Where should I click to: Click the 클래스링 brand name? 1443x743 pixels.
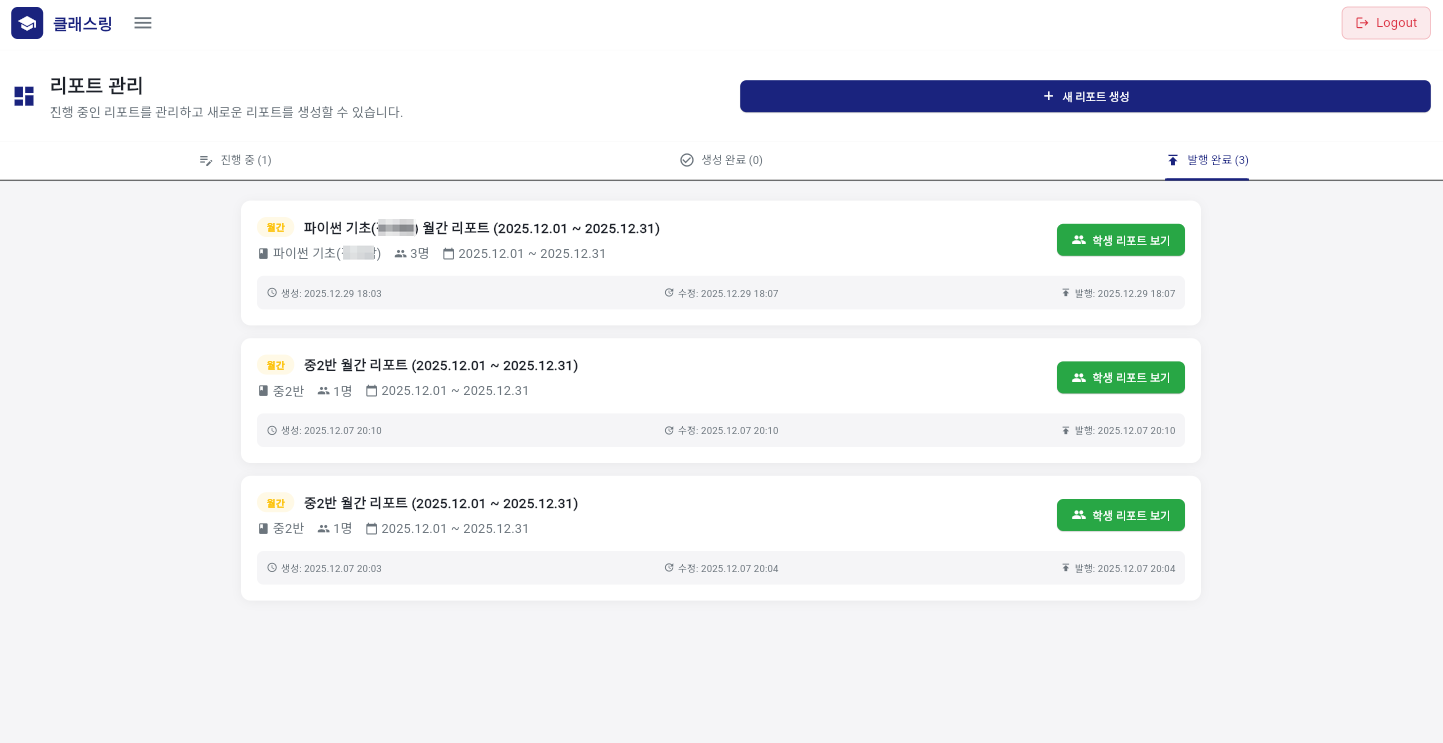pyautogui.click(x=83, y=24)
